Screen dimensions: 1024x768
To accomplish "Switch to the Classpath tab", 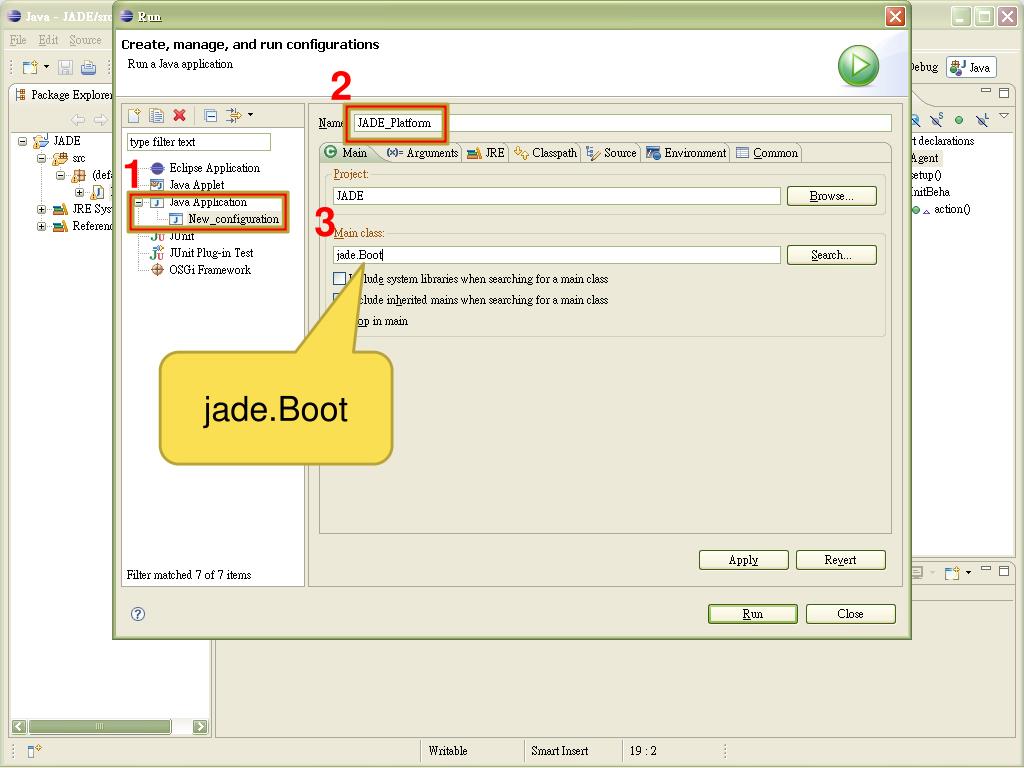I will [546, 153].
